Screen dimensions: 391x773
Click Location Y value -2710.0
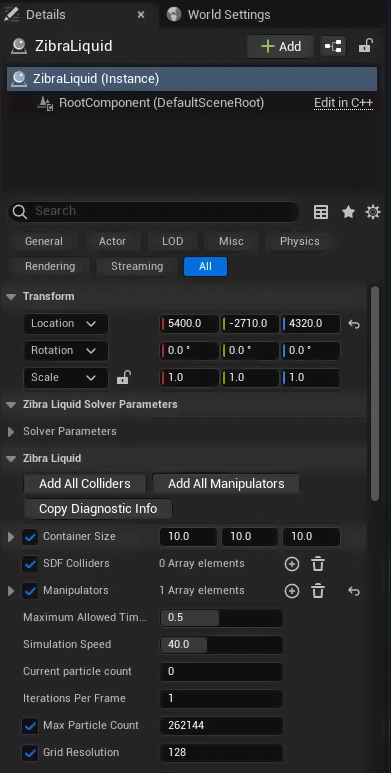coord(250,324)
